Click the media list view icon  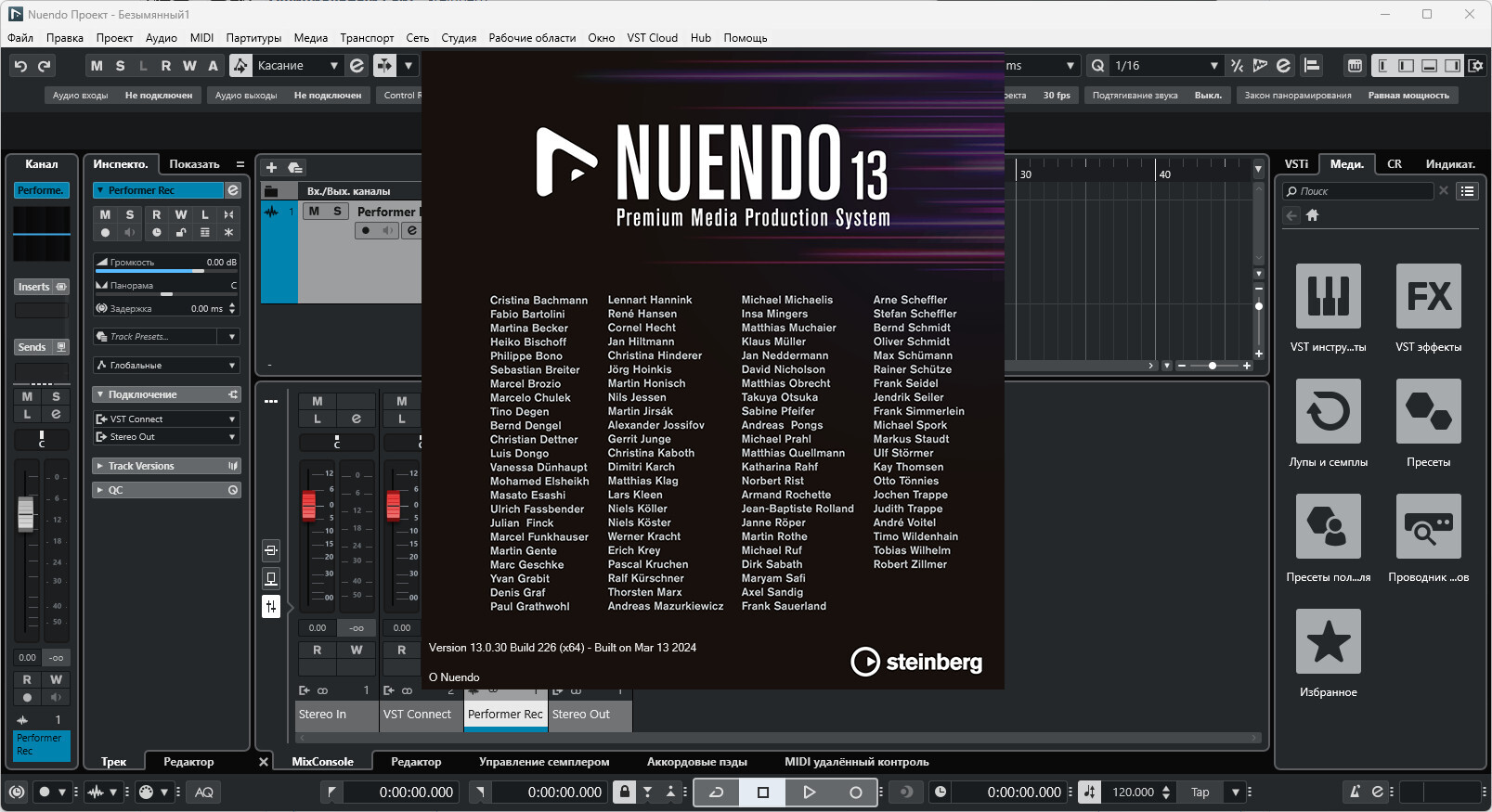coord(1467,191)
